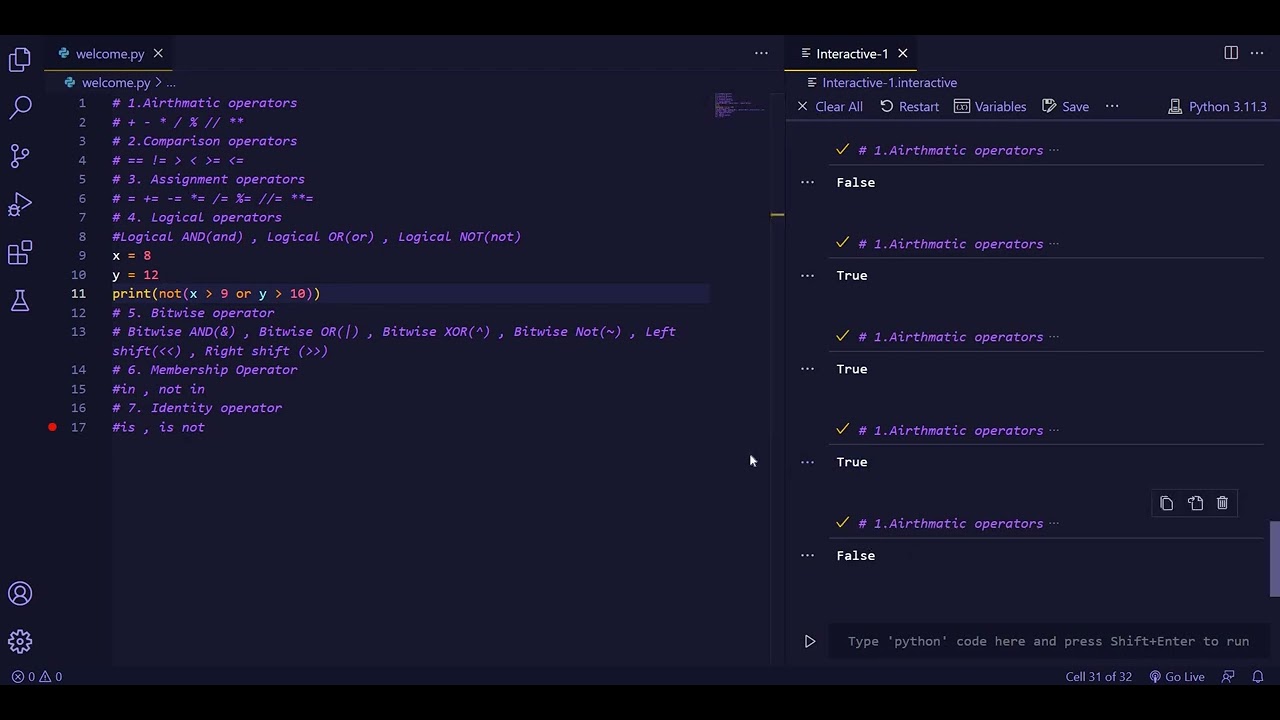Start Go Live server
The width and height of the screenshot is (1280, 720).
point(1177,677)
